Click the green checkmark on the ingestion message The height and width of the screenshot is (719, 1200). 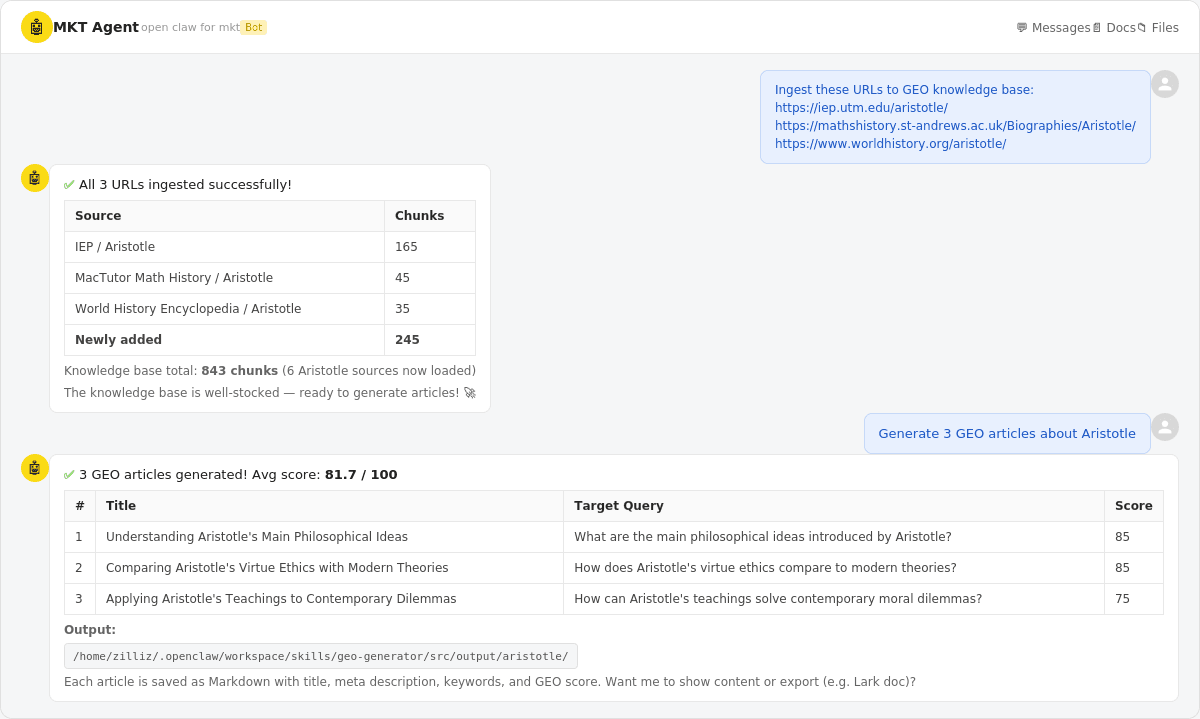point(68,184)
